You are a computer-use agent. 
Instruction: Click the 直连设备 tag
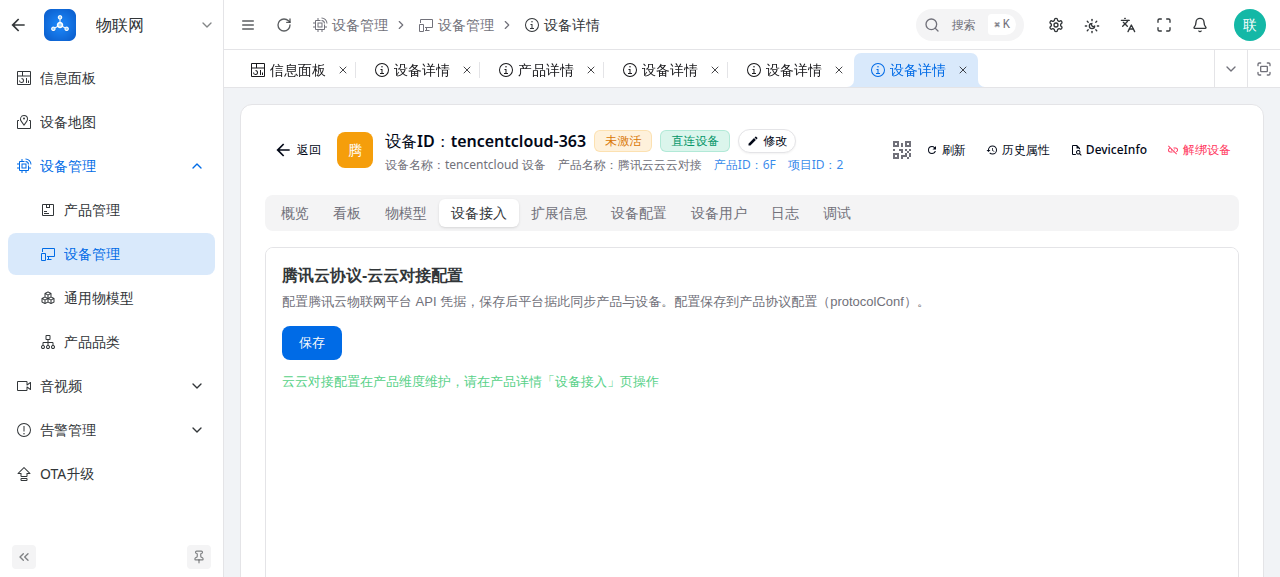(695, 141)
